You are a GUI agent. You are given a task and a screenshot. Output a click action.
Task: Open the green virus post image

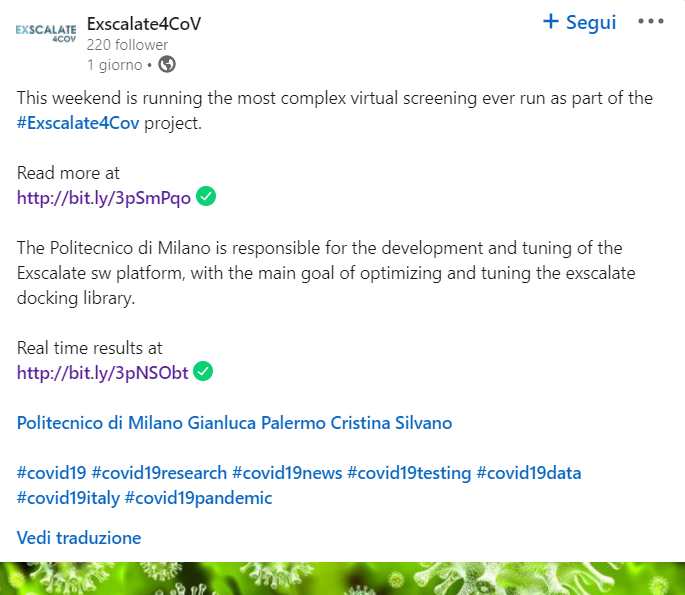coord(342,579)
